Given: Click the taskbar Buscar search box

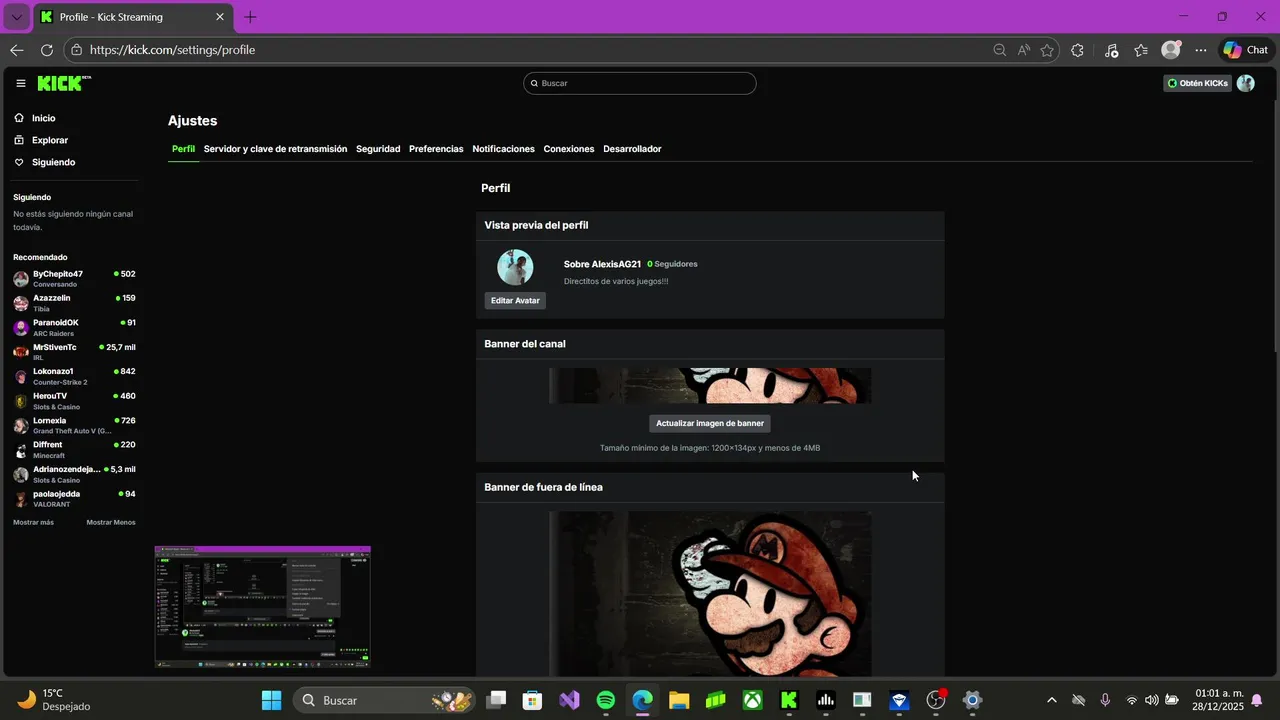Looking at the screenshot, I should 386,700.
